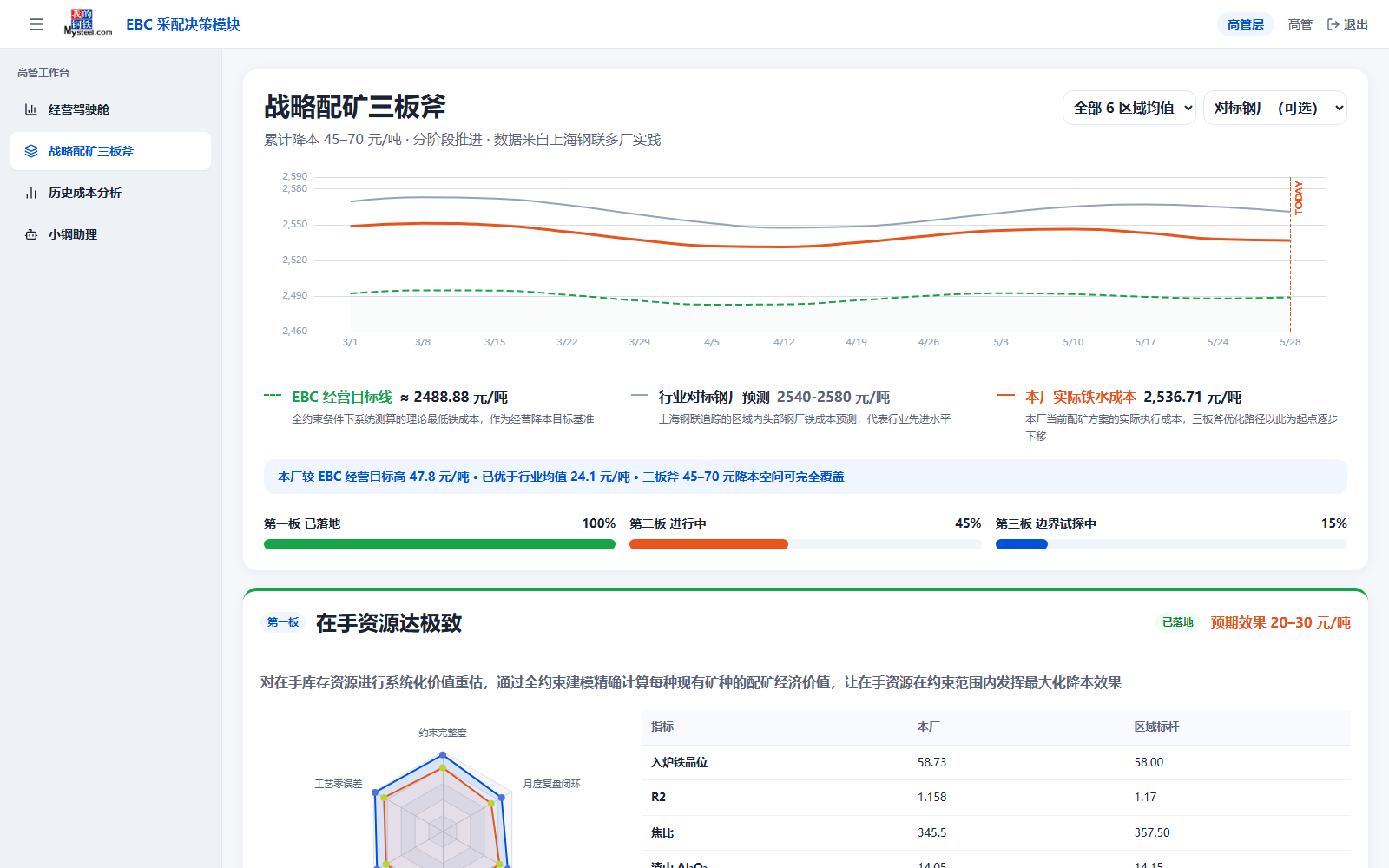Viewport: 1389px width, 868px height.
Task: Click the 58.00 benchmark value
Action: (1149, 762)
